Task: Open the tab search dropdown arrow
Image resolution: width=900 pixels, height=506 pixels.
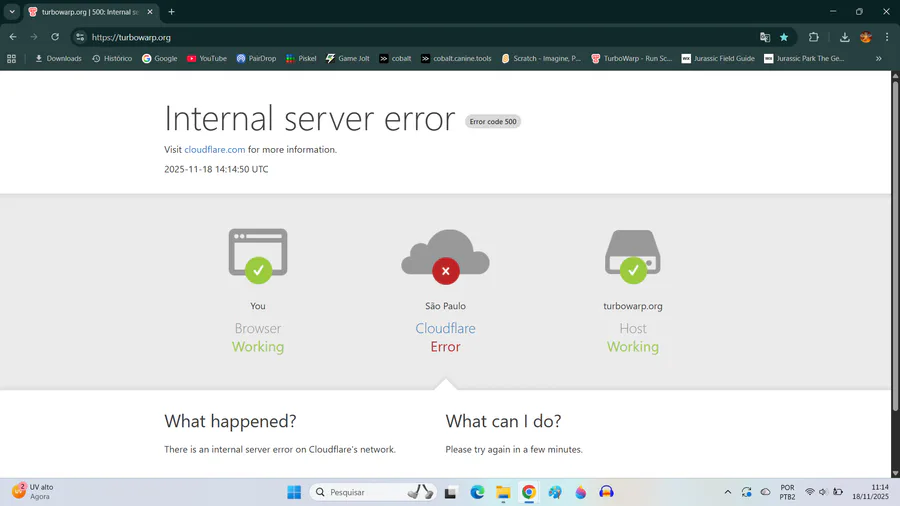Action: pos(12,11)
